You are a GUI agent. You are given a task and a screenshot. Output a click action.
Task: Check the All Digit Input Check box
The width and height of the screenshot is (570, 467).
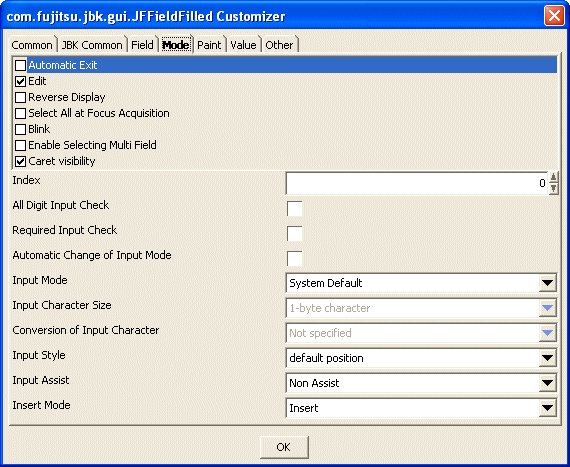click(294, 209)
